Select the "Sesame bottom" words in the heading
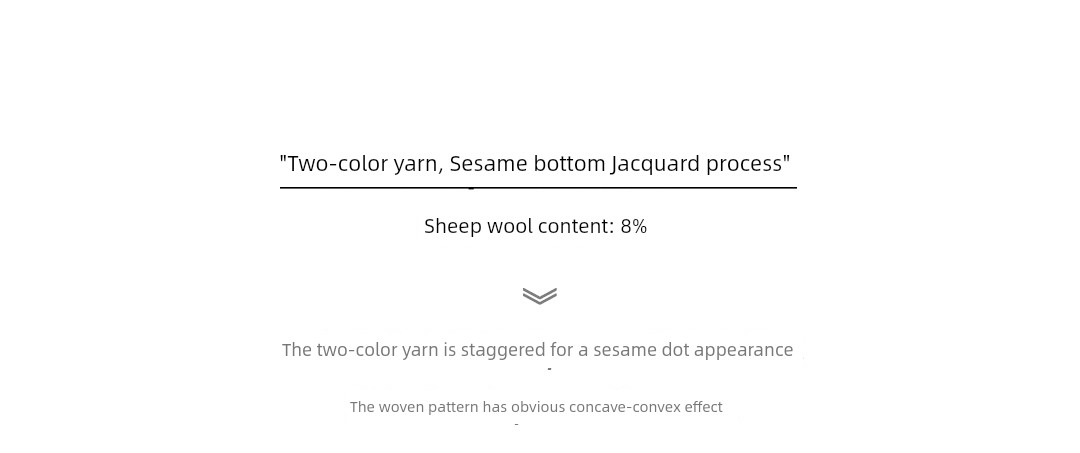The image size is (1080, 453). tap(527, 164)
